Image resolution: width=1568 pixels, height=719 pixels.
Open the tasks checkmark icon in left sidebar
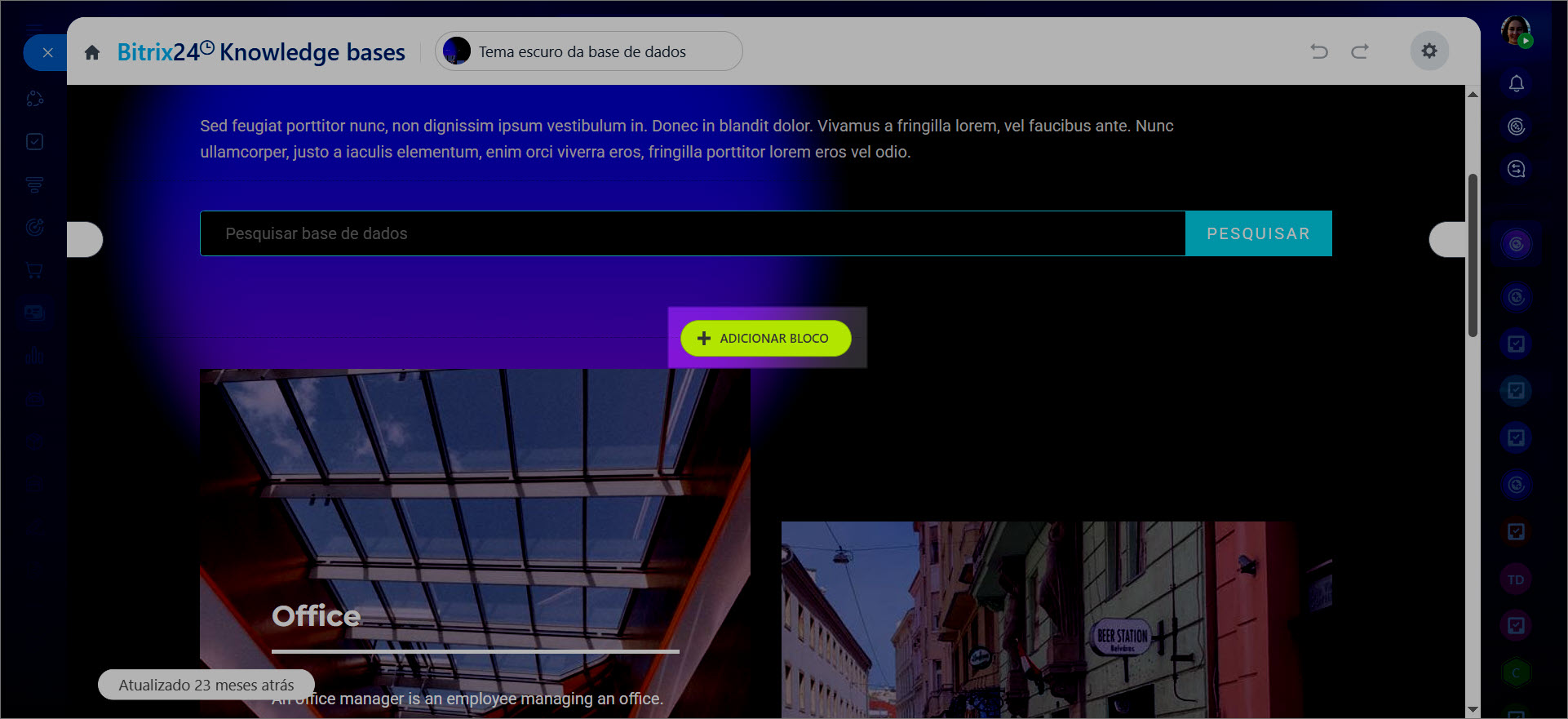(x=34, y=142)
